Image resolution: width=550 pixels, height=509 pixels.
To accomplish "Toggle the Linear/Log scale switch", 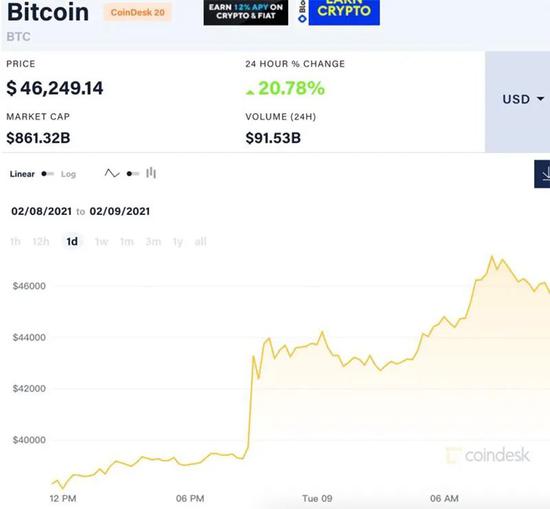I will (x=47, y=174).
